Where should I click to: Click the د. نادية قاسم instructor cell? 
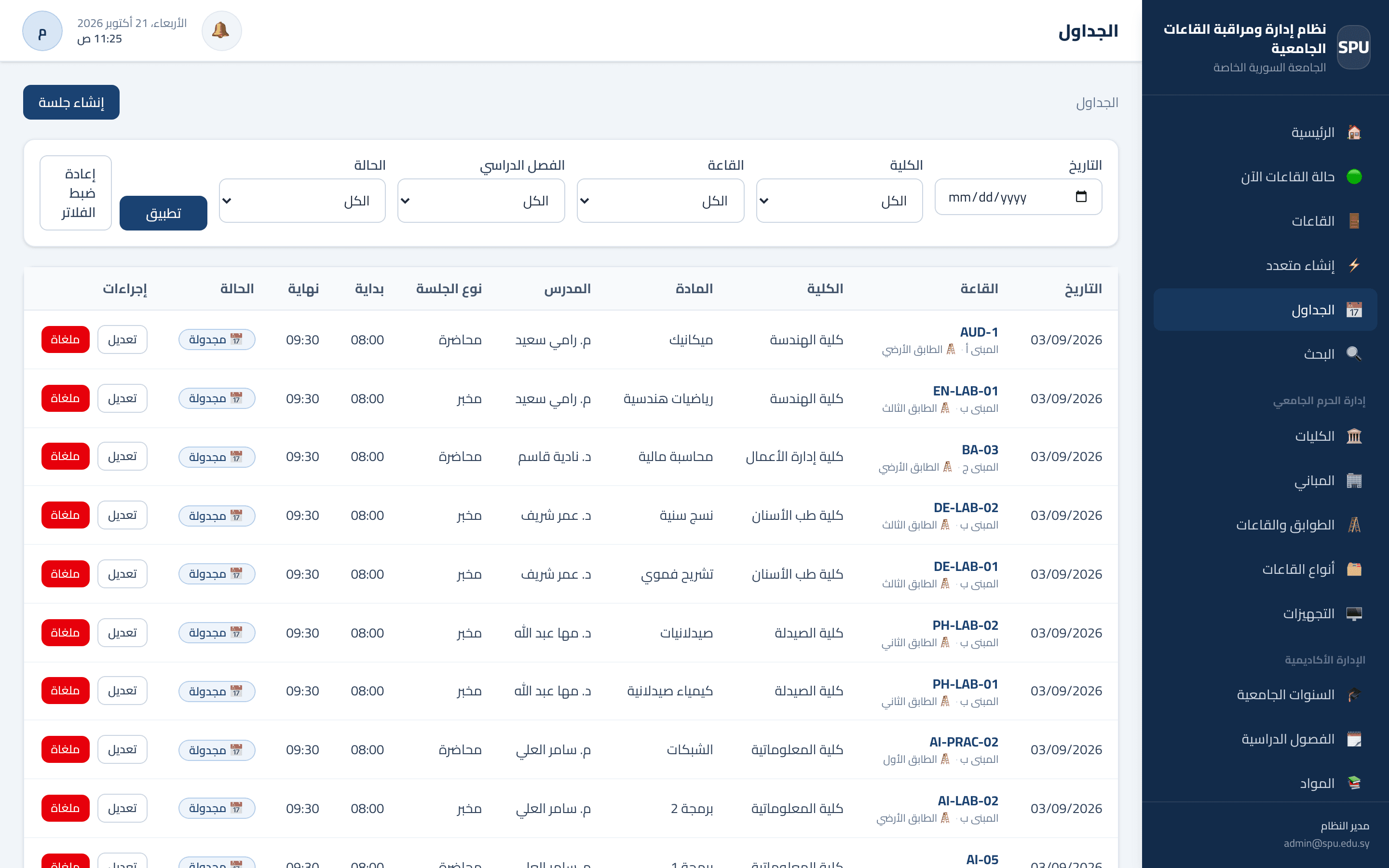click(x=555, y=457)
